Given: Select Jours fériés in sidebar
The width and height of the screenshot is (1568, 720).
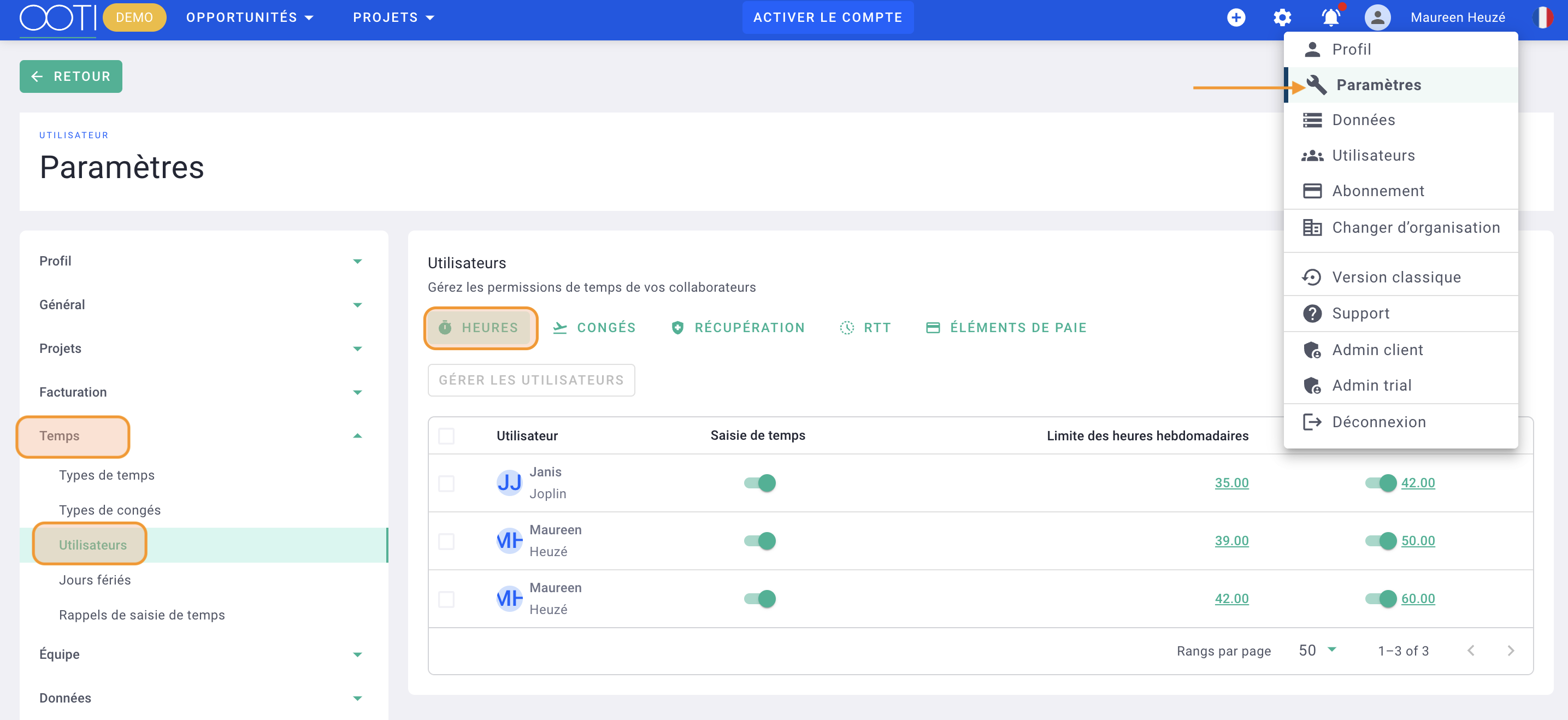Looking at the screenshot, I should [203, 581].
